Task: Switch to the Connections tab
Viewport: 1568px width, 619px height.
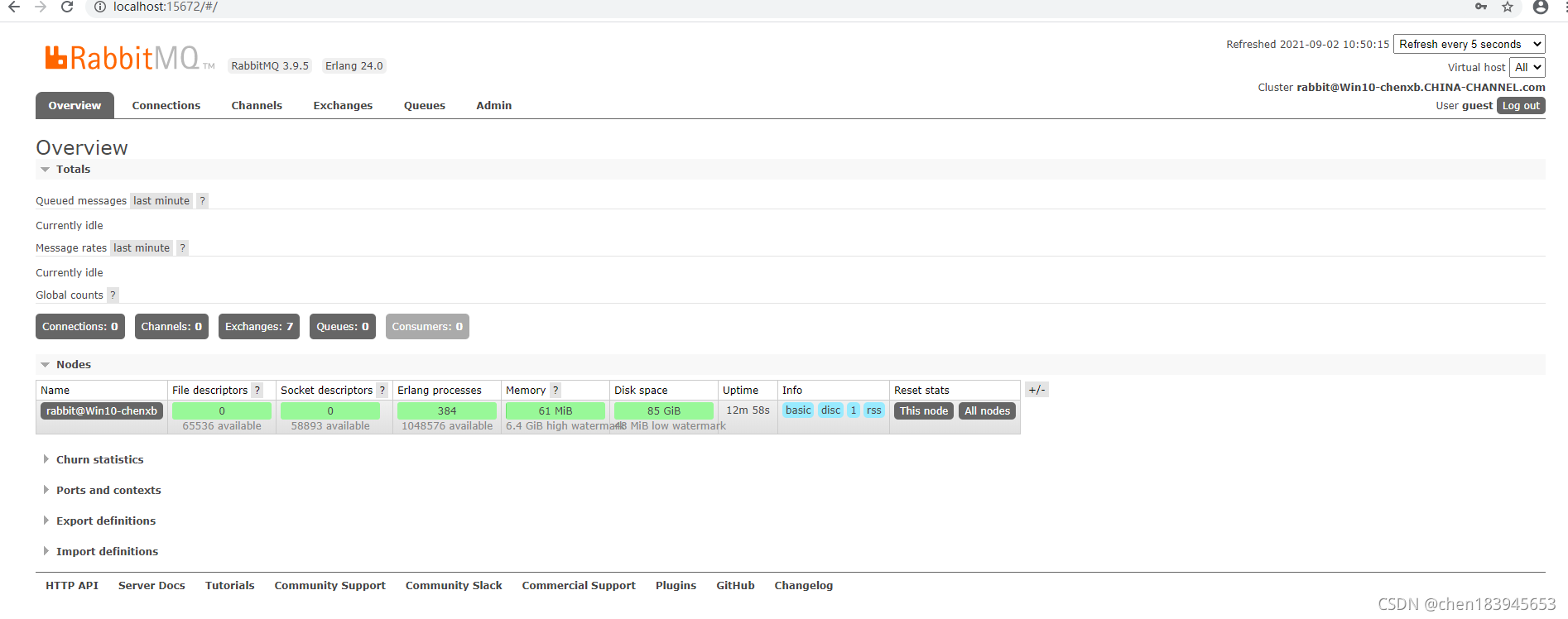Action: pos(166,105)
